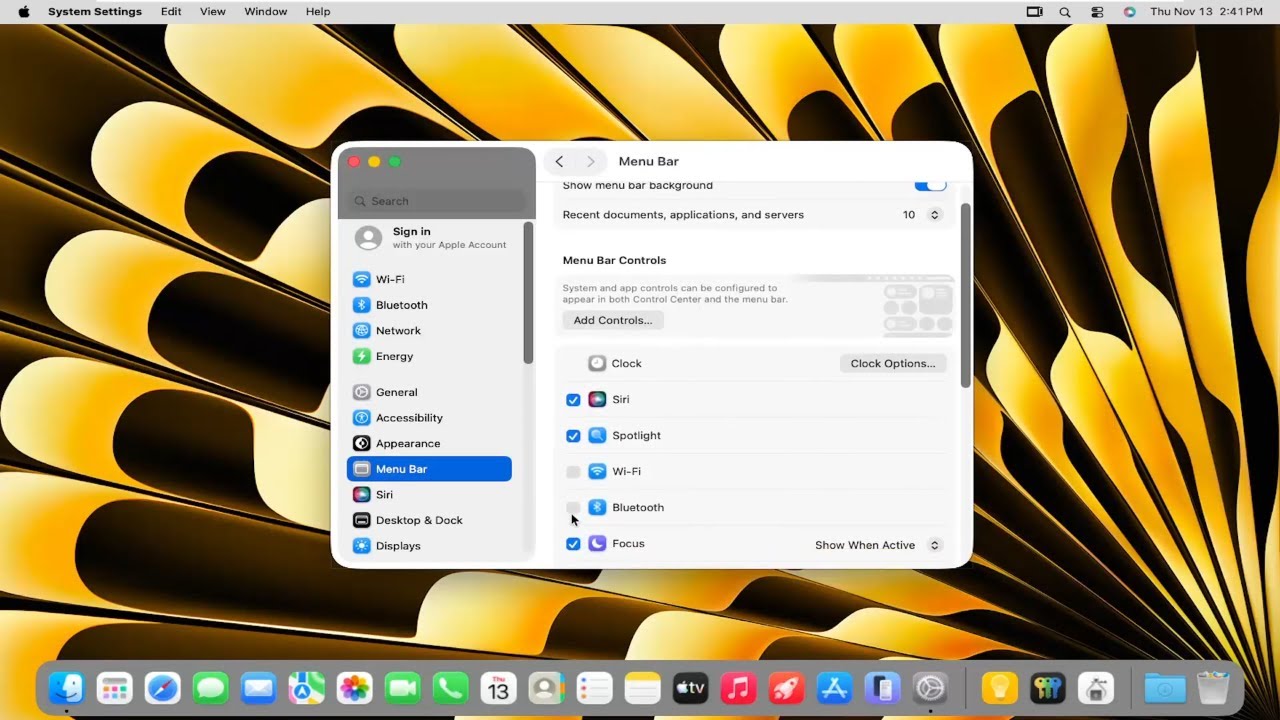Select Menu Bar in sidebar

point(429,469)
